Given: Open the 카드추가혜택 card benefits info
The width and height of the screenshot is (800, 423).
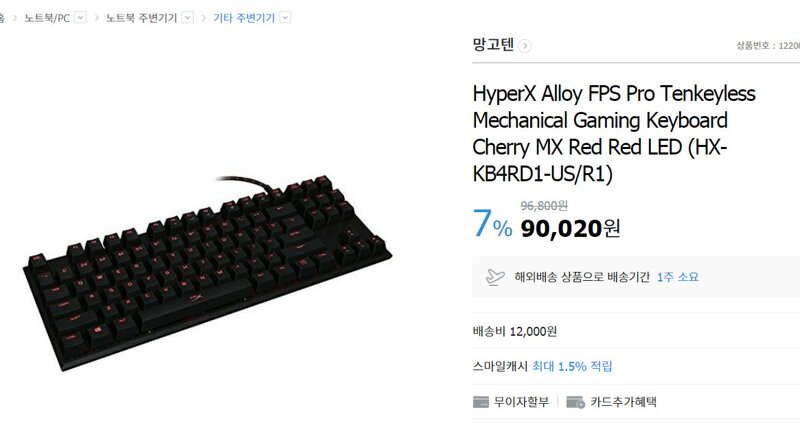Looking at the screenshot, I should pyautogui.click(x=623, y=402).
